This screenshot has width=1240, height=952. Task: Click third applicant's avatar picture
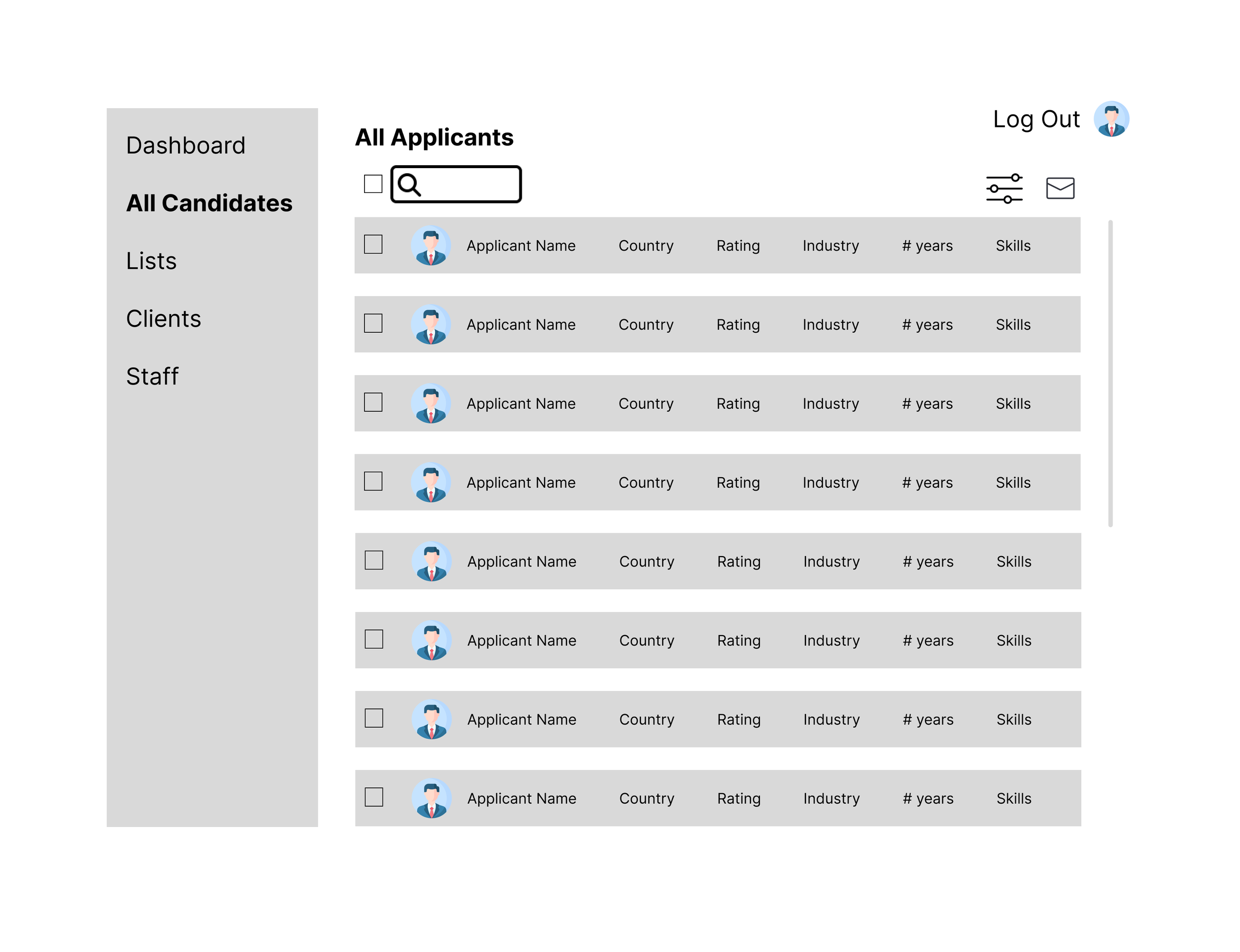pos(431,403)
